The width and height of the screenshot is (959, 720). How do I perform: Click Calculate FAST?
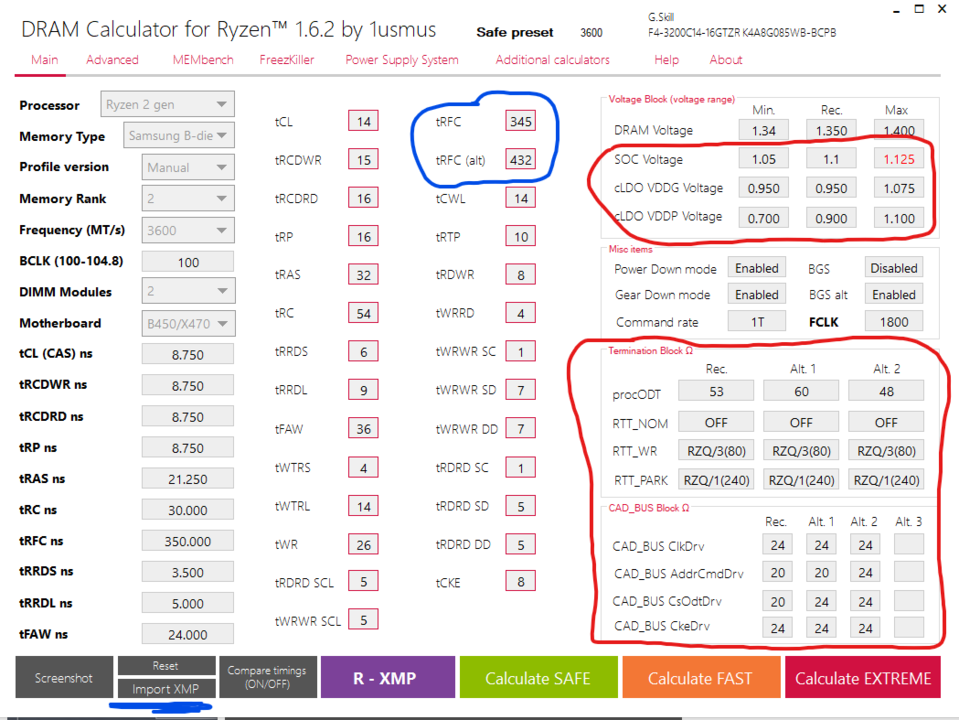pyautogui.click(x=702, y=678)
